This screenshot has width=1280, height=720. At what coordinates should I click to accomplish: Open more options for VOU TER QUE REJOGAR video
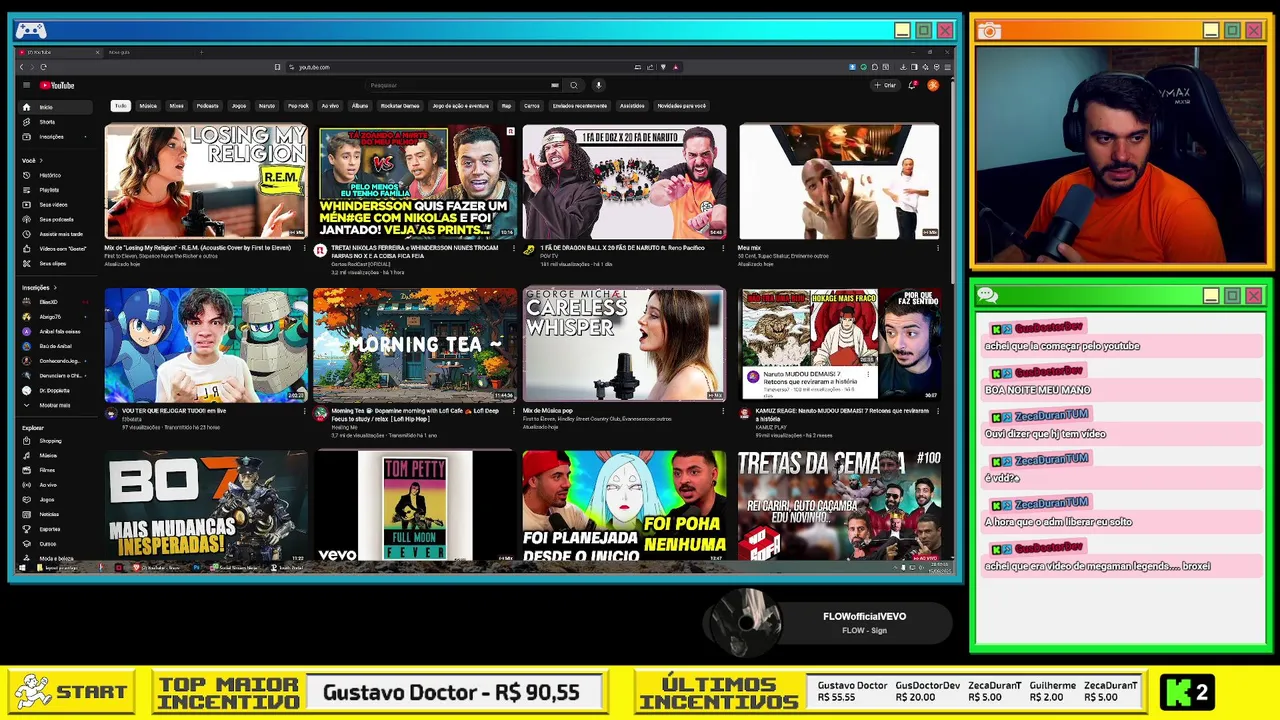pyautogui.click(x=305, y=411)
